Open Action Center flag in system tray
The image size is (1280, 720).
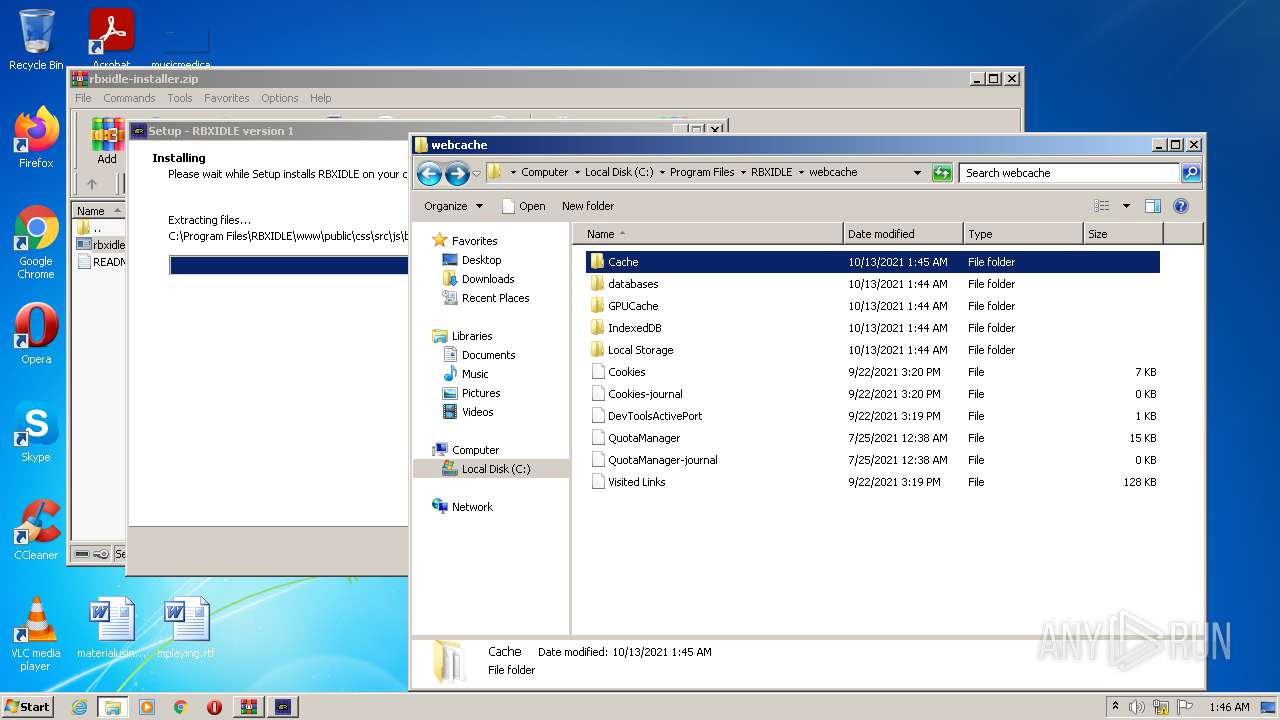click(x=1185, y=707)
